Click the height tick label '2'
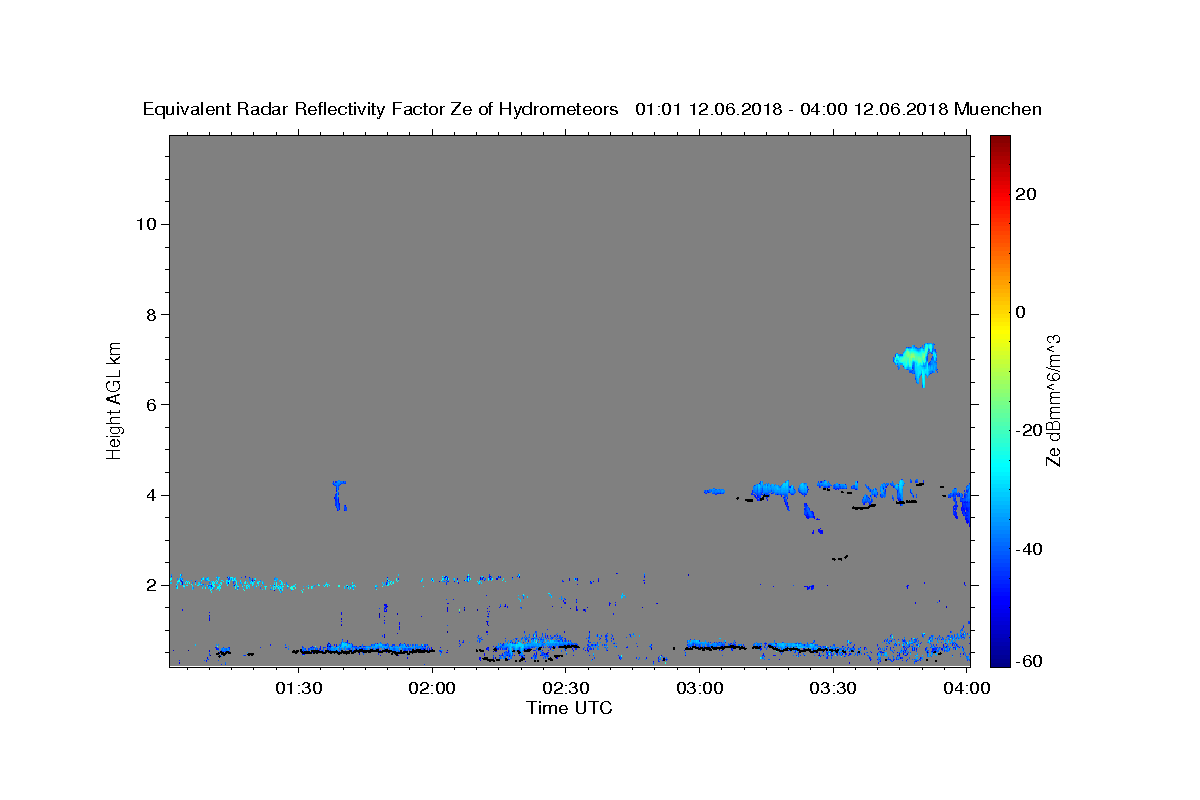 150,585
